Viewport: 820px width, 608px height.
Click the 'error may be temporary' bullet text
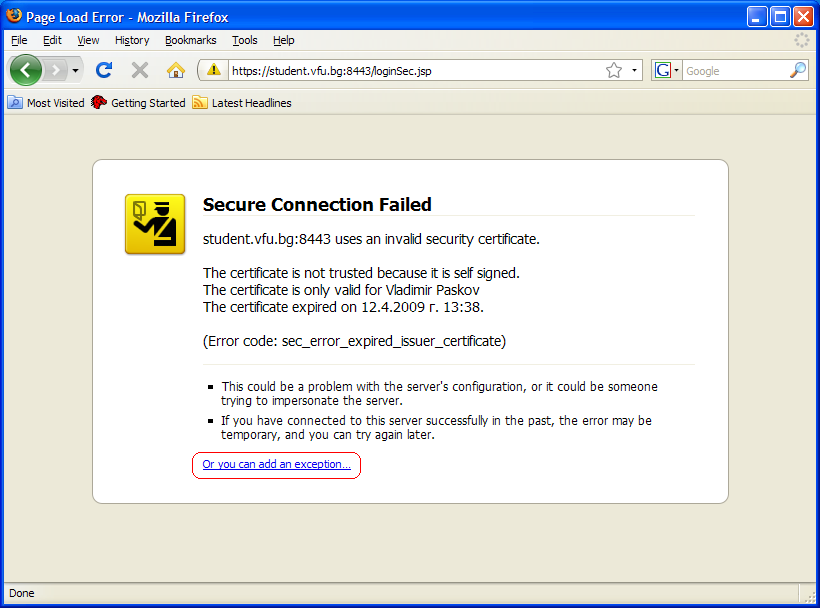coord(436,428)
